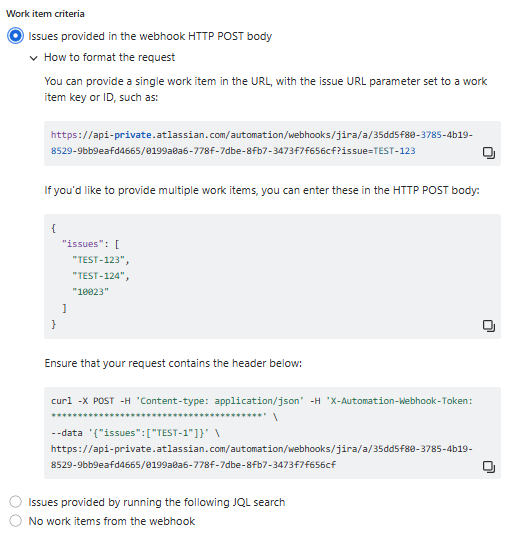Select 'Issues provided in the webhook HTTP POST body'
The height and width of the screenshot is (541, 513).
click(16, 36)
